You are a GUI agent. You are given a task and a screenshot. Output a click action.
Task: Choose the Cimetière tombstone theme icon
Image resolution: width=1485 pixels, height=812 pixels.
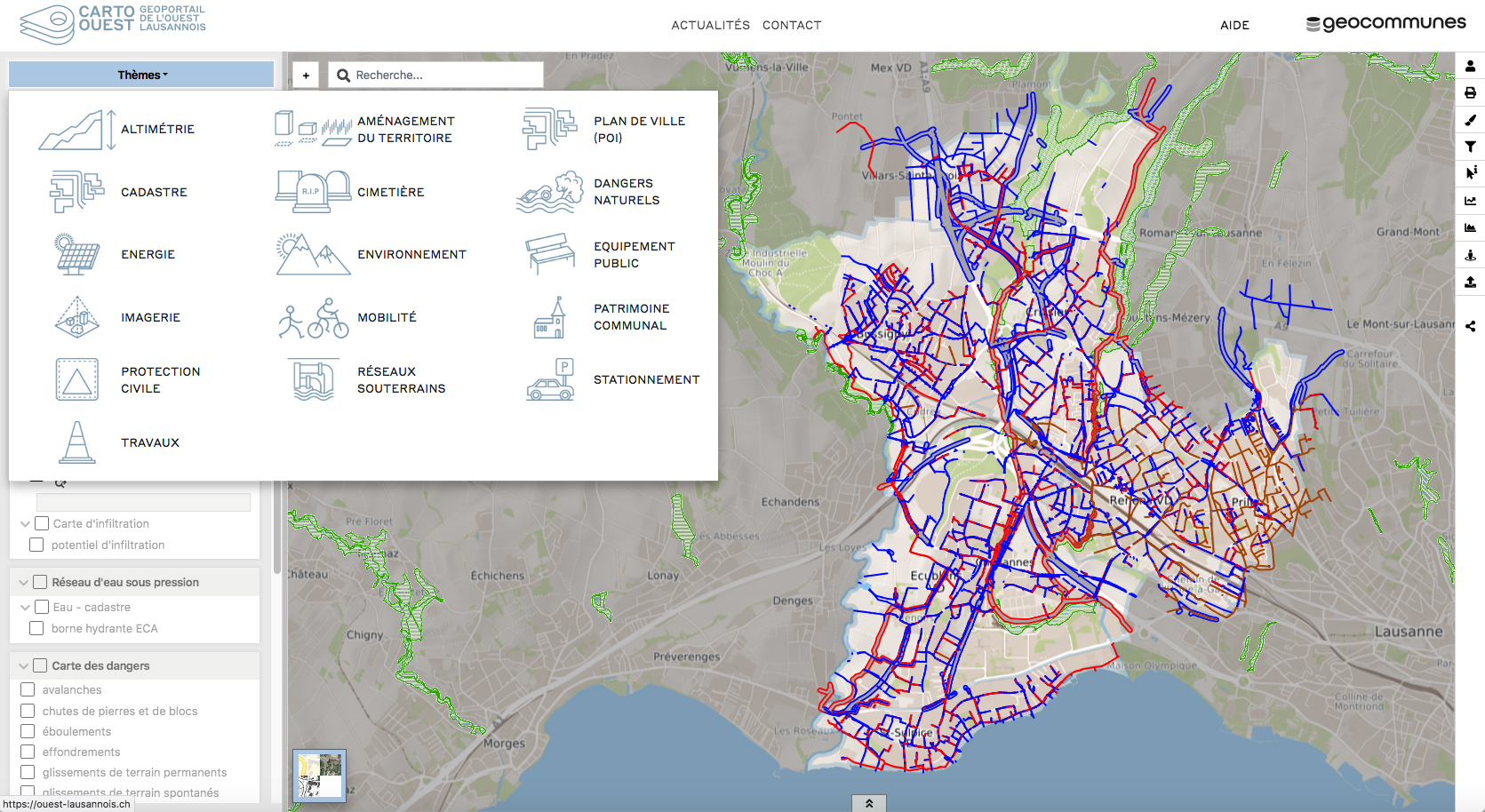[x=313, y=192]
